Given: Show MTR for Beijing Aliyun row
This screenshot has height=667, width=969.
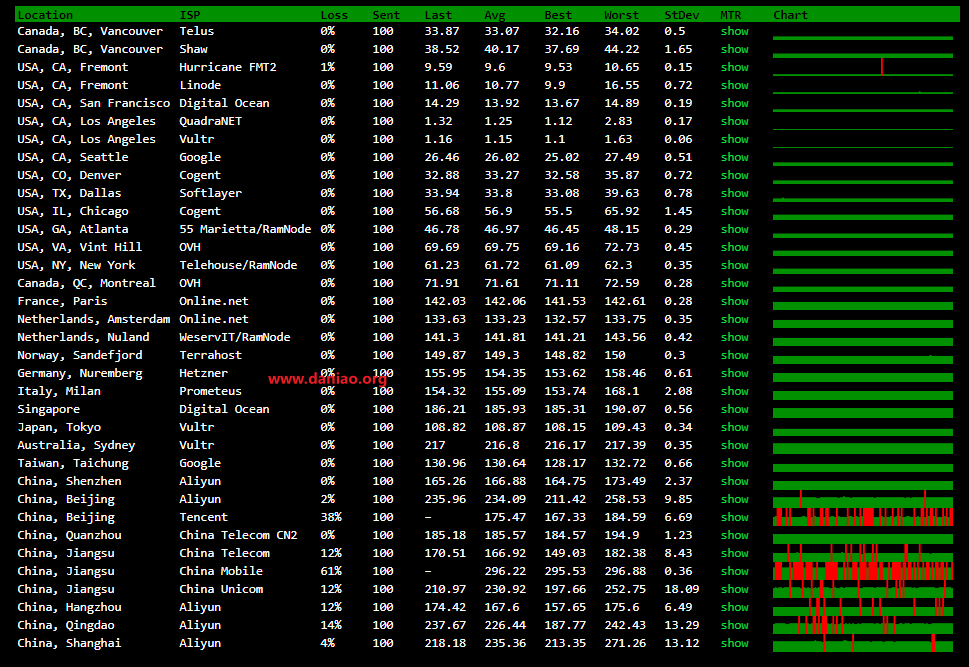Looking at the screenshot, I should coord(734,499).
